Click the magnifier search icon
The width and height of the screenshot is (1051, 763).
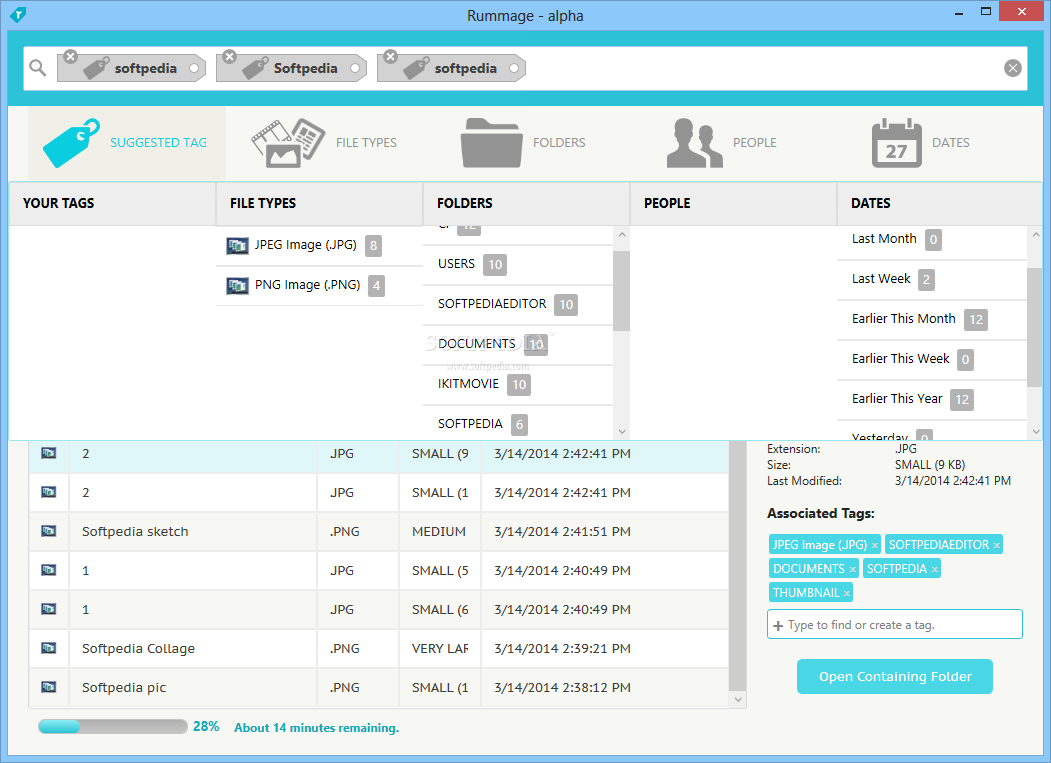tap(38, 68)
